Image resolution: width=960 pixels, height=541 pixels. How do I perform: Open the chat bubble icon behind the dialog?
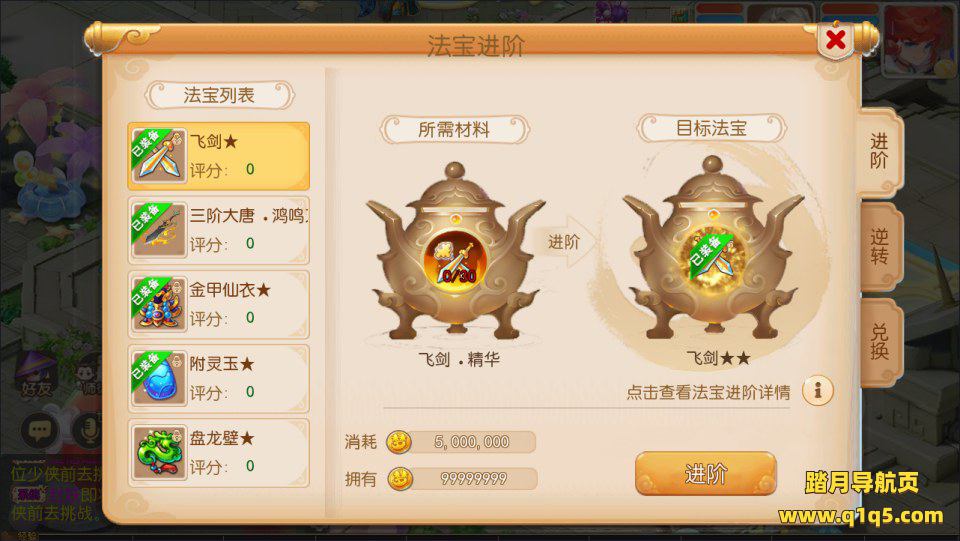pyautogui.click(x=39, y=430)
